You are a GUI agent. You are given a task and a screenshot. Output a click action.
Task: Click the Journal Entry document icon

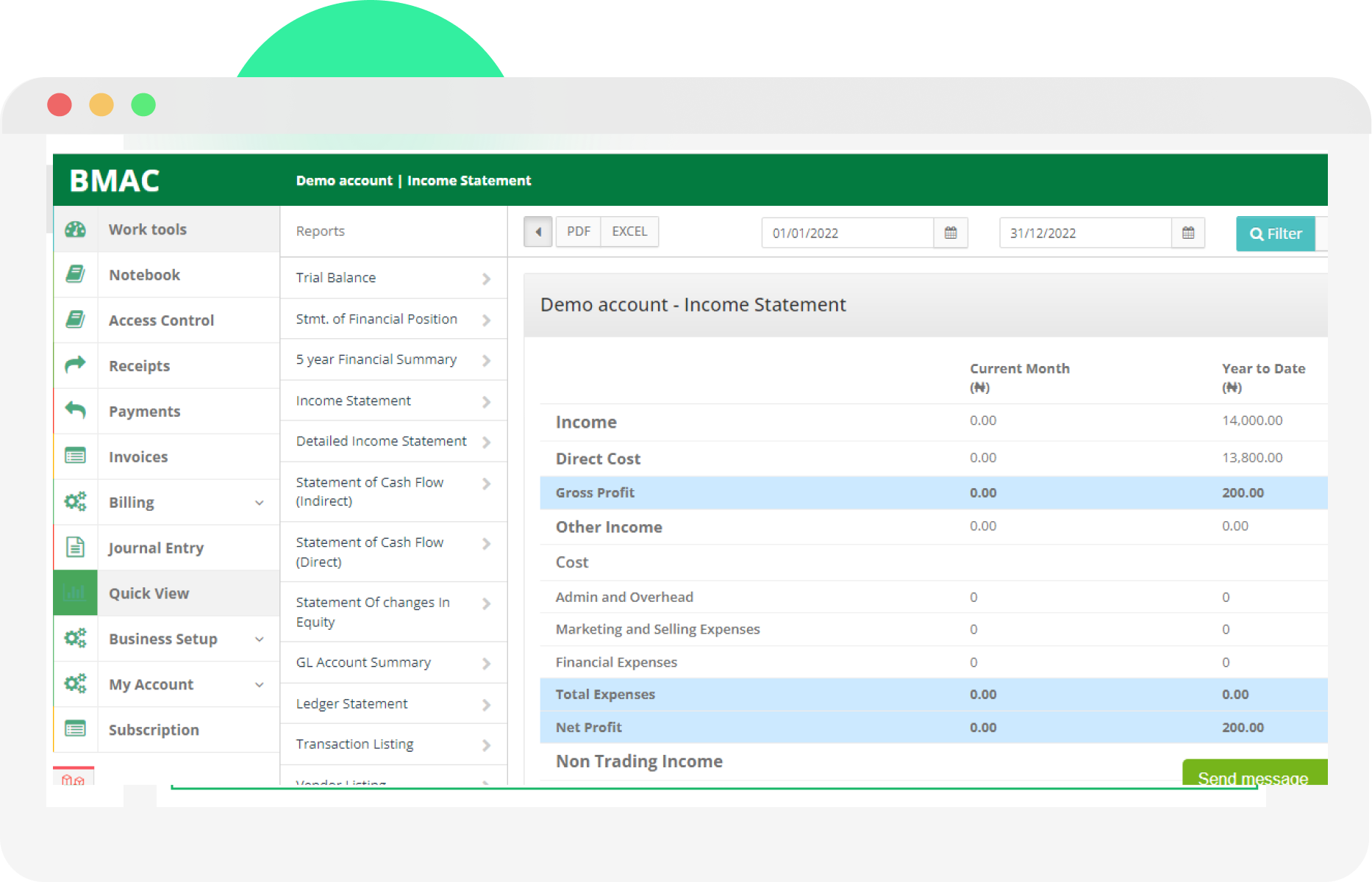point(76,547)
